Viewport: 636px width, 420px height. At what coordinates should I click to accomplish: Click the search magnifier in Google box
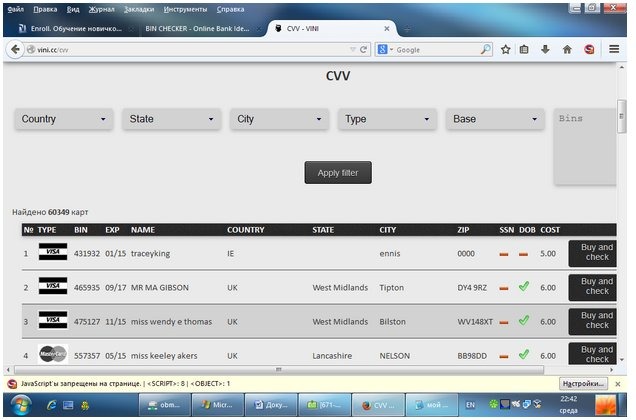(x=485, y=50)
